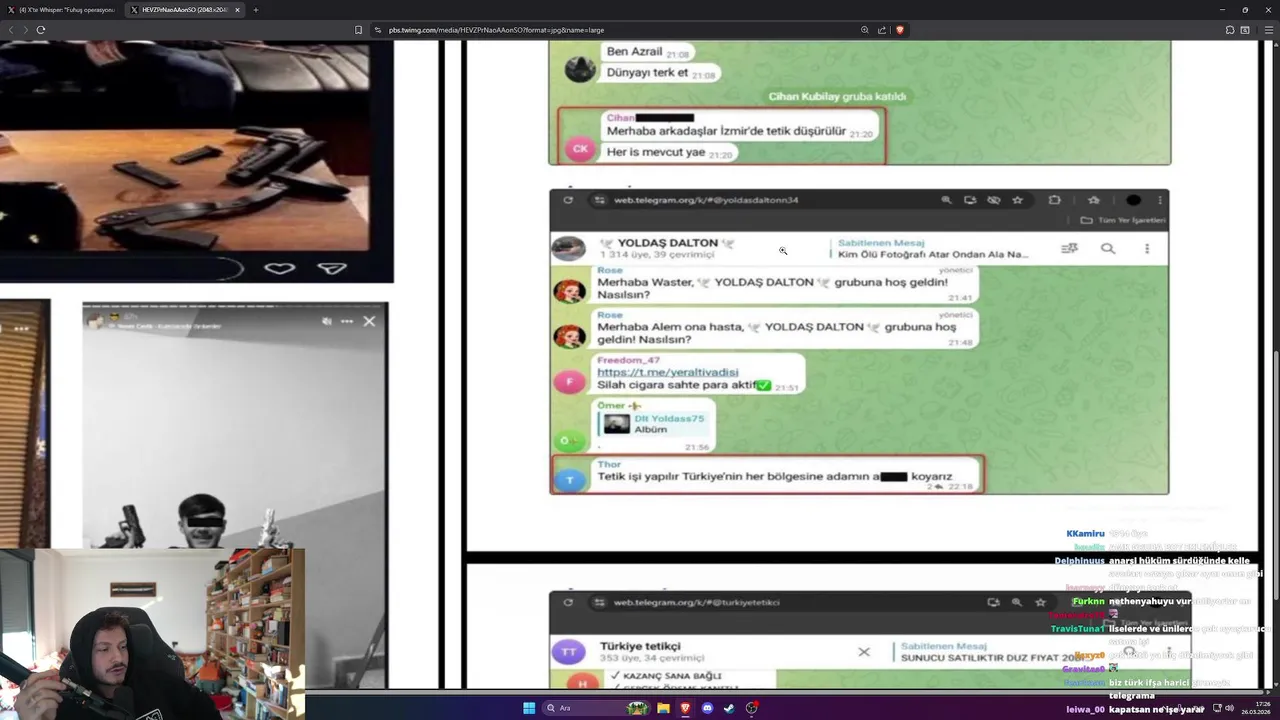Click the X next to Türkiye tetikçi header

pyautogui.click(x=864, y=652)
